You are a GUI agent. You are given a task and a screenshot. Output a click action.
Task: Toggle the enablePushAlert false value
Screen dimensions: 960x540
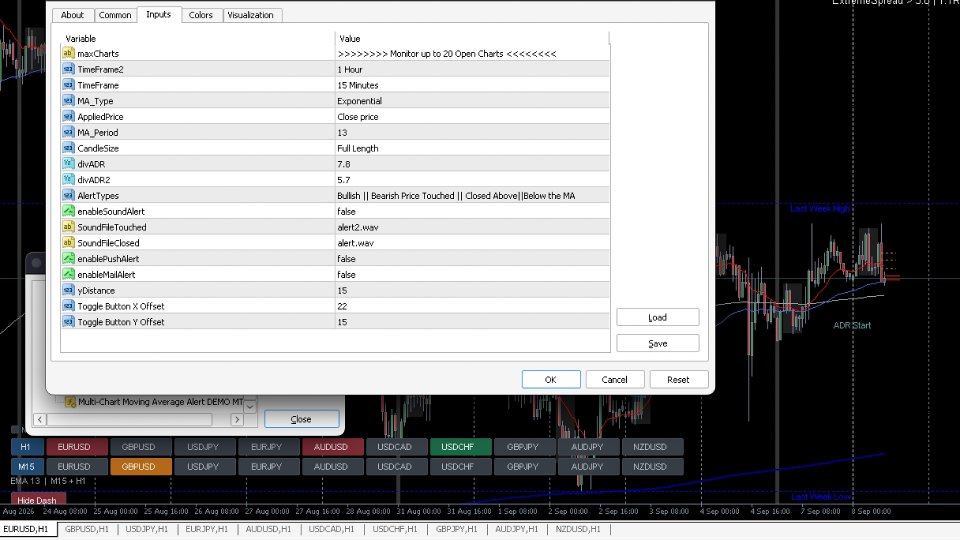[472, 259]
